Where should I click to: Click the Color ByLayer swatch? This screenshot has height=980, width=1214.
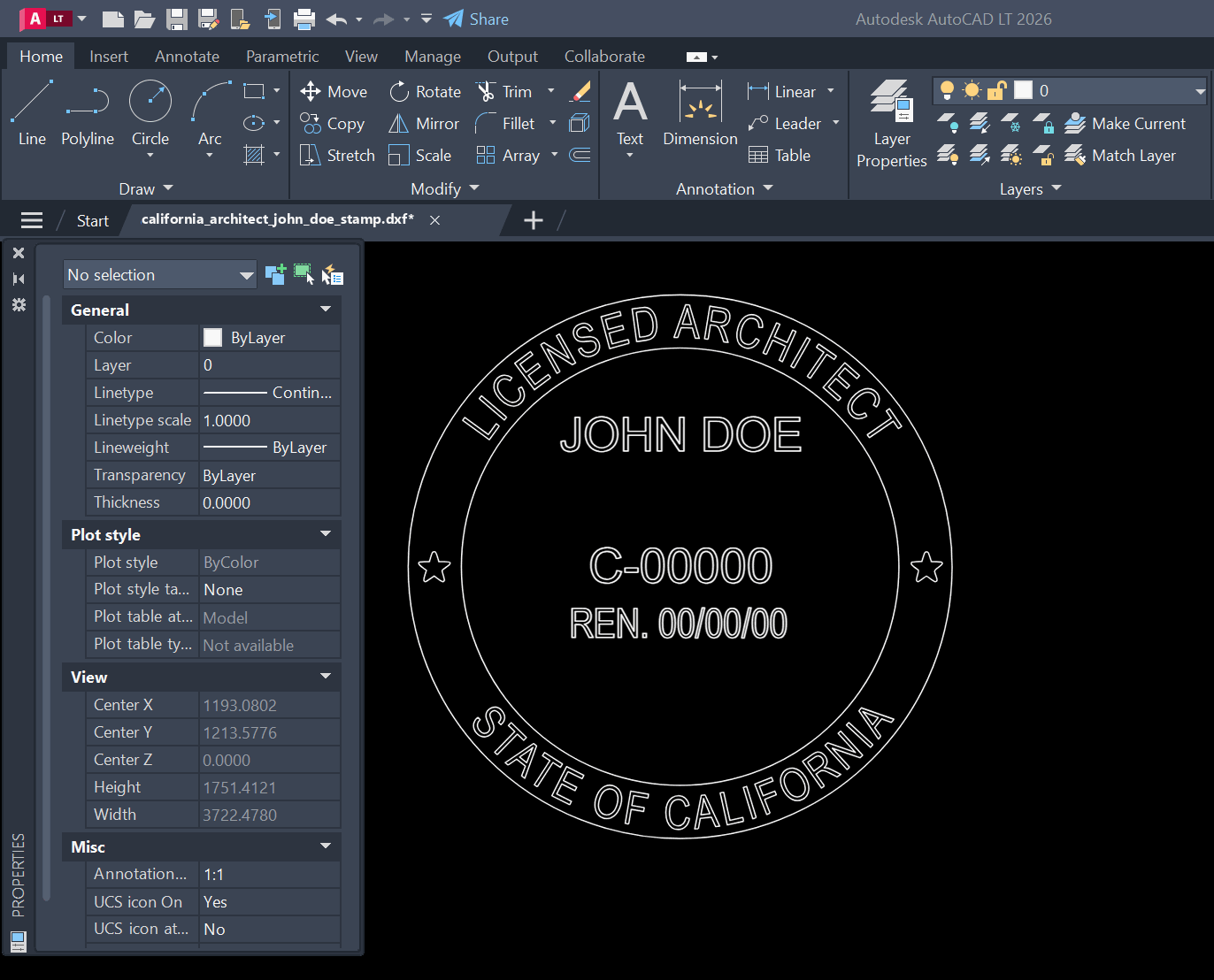click(x=212, y=337)
